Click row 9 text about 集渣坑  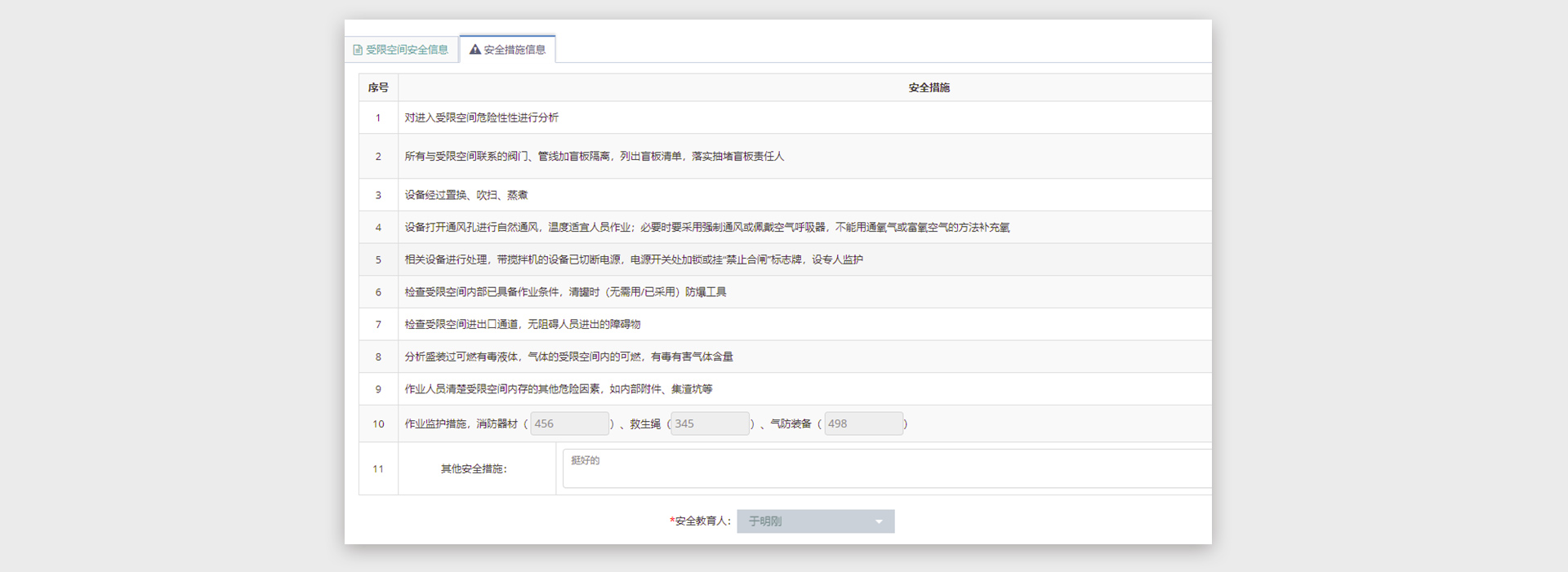(559, 389)
